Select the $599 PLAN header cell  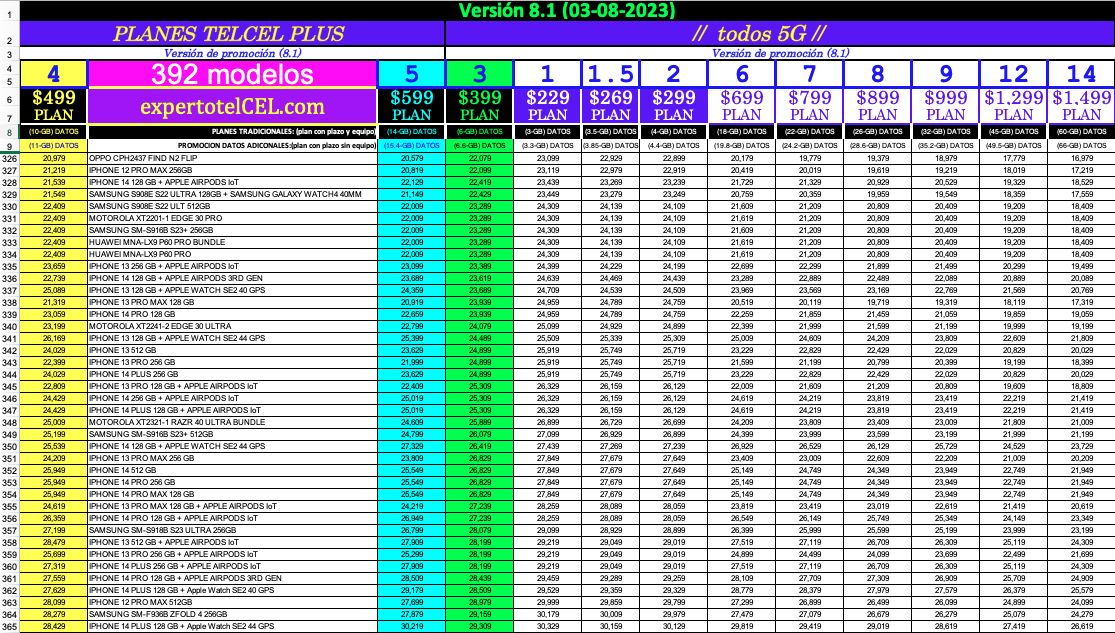pos(411,107)
